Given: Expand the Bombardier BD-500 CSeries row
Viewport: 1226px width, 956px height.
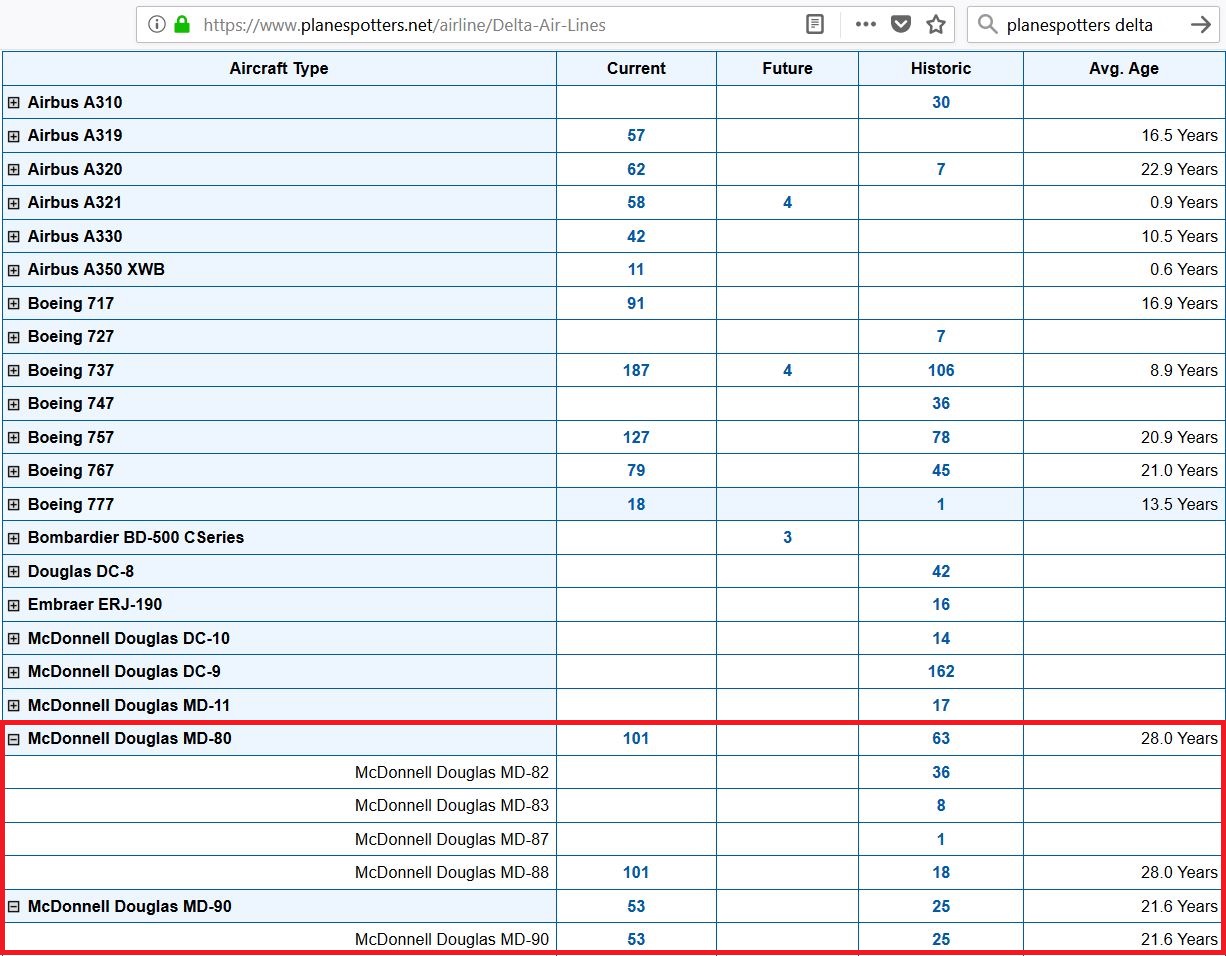Looking at the screenshot, I should [14, 538].
